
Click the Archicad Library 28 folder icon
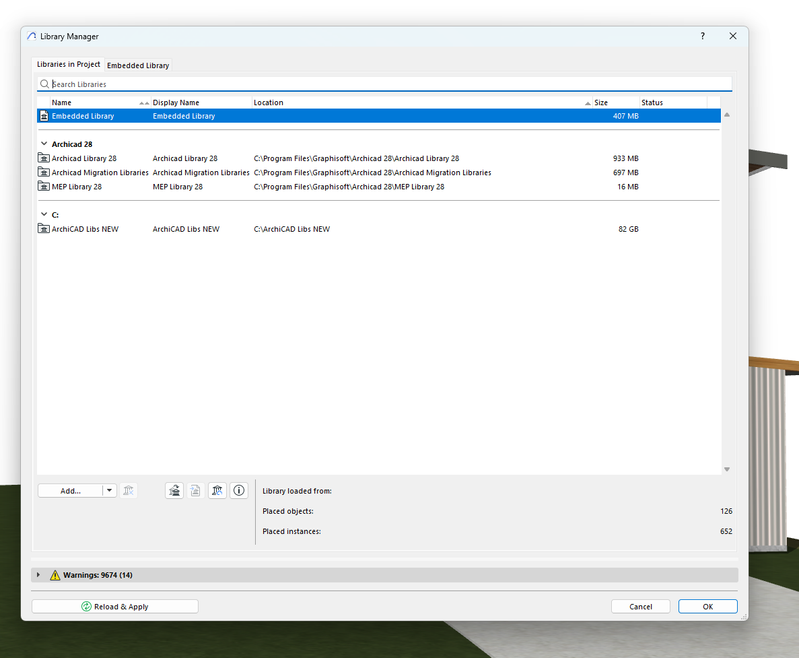(x=44, y=158)
